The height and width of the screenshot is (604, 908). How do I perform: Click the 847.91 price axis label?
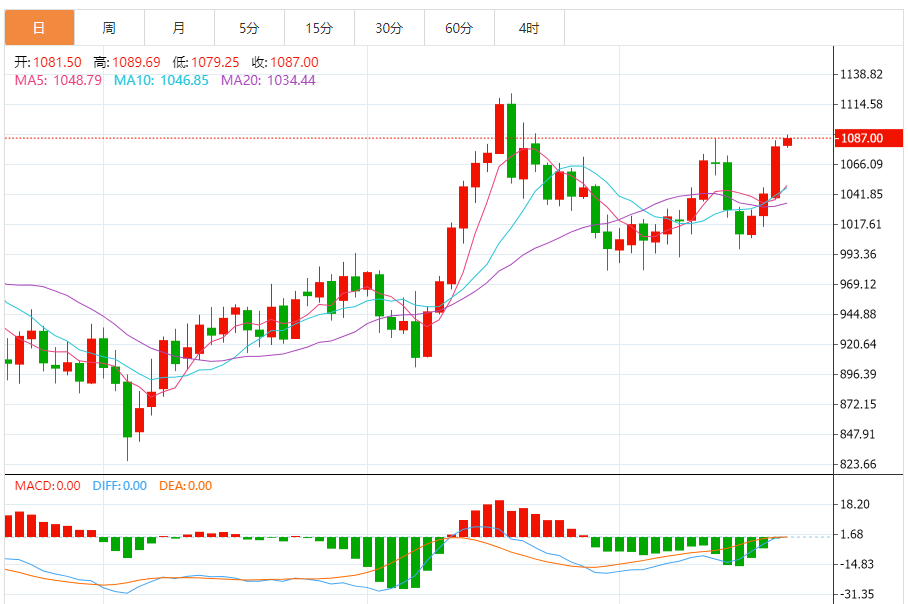coord(858,434)
